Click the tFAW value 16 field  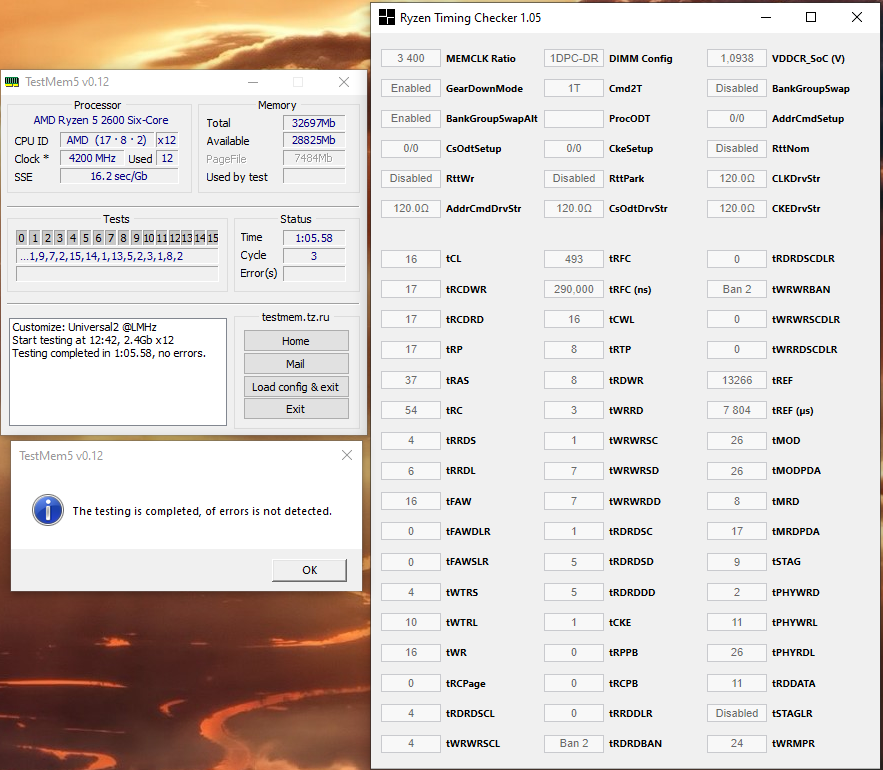[x=411, y=501]
